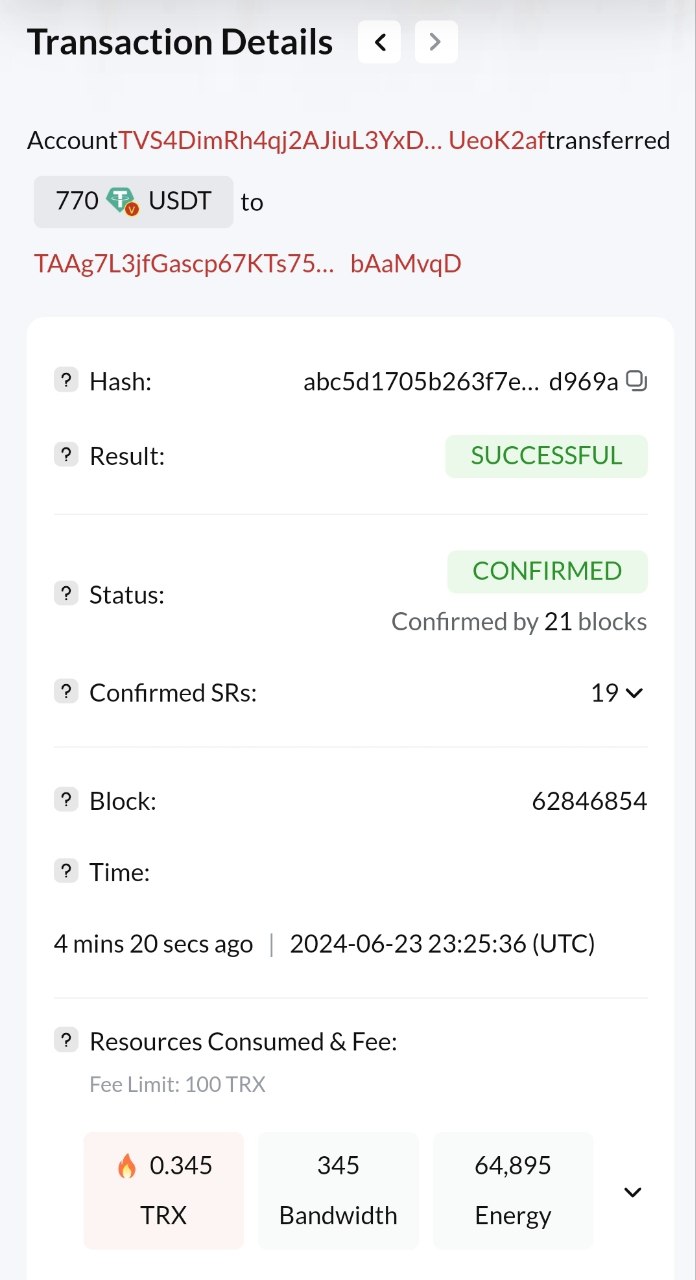
Task: Click the help icon beside Hash
Action: [x=65, y=380]
